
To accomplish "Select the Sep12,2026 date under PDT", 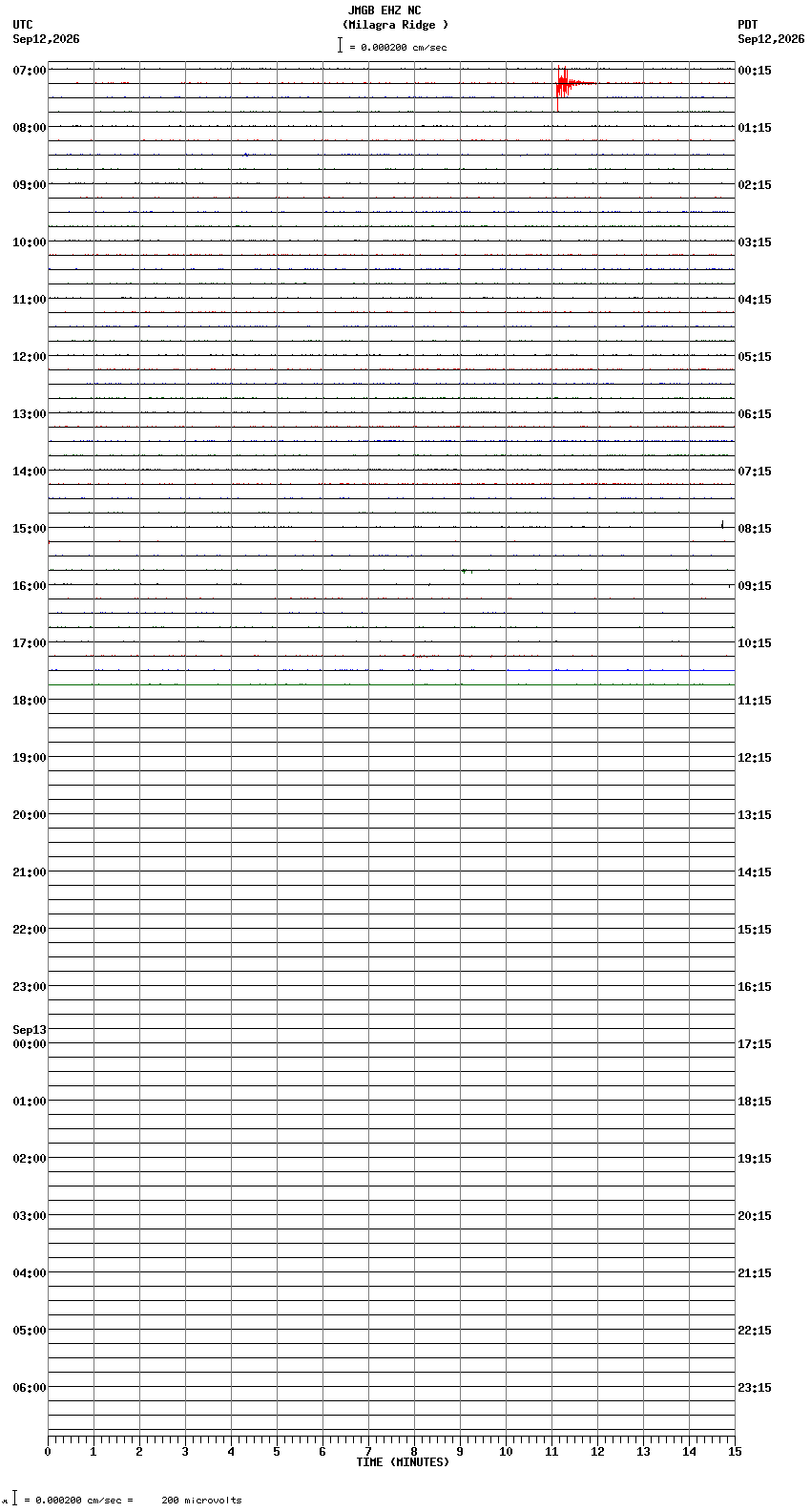I will point(771,39).
